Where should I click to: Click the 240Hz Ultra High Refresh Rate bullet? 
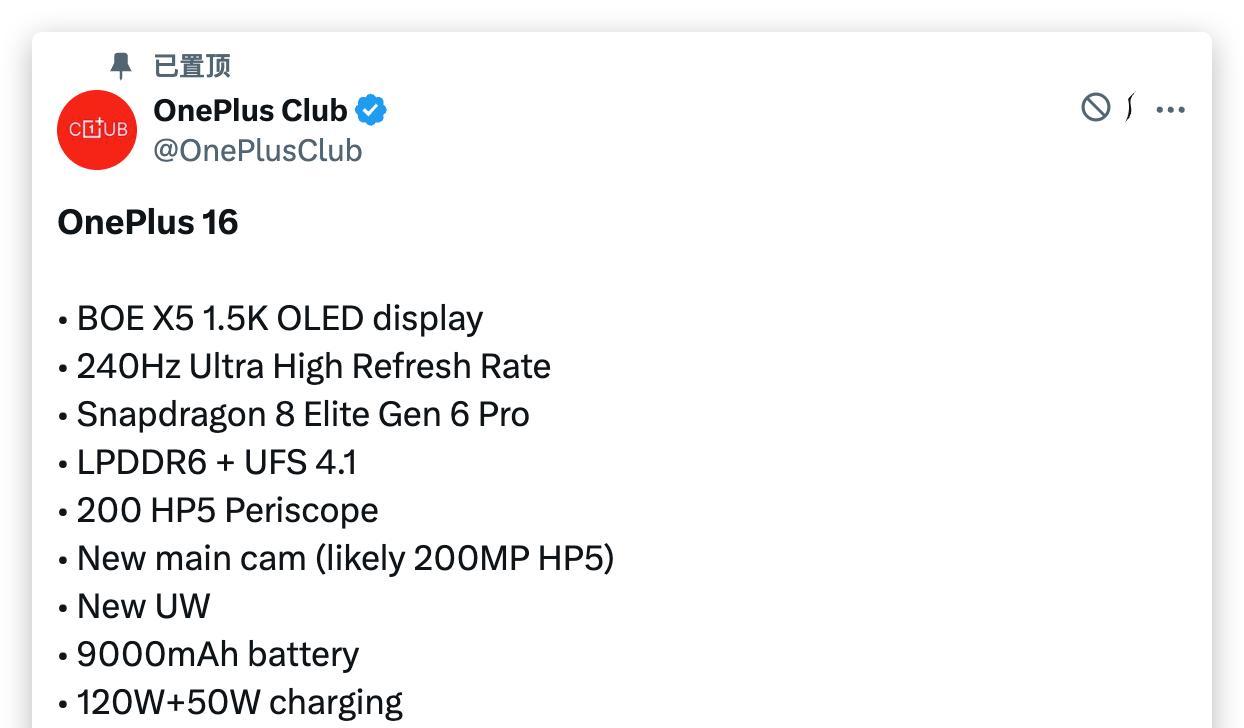(313, 366)
